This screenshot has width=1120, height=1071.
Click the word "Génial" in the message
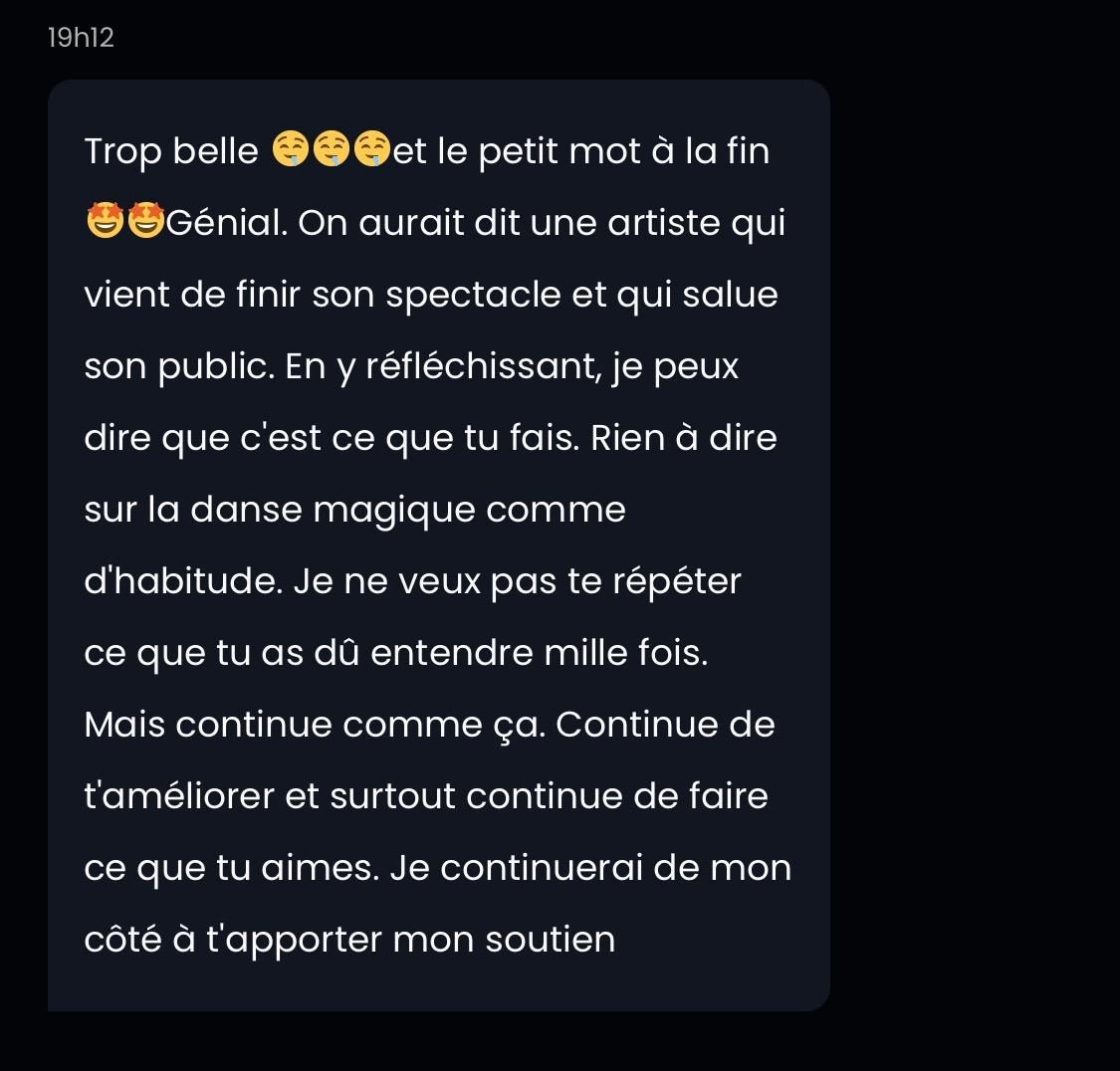[x=226, y=223]
